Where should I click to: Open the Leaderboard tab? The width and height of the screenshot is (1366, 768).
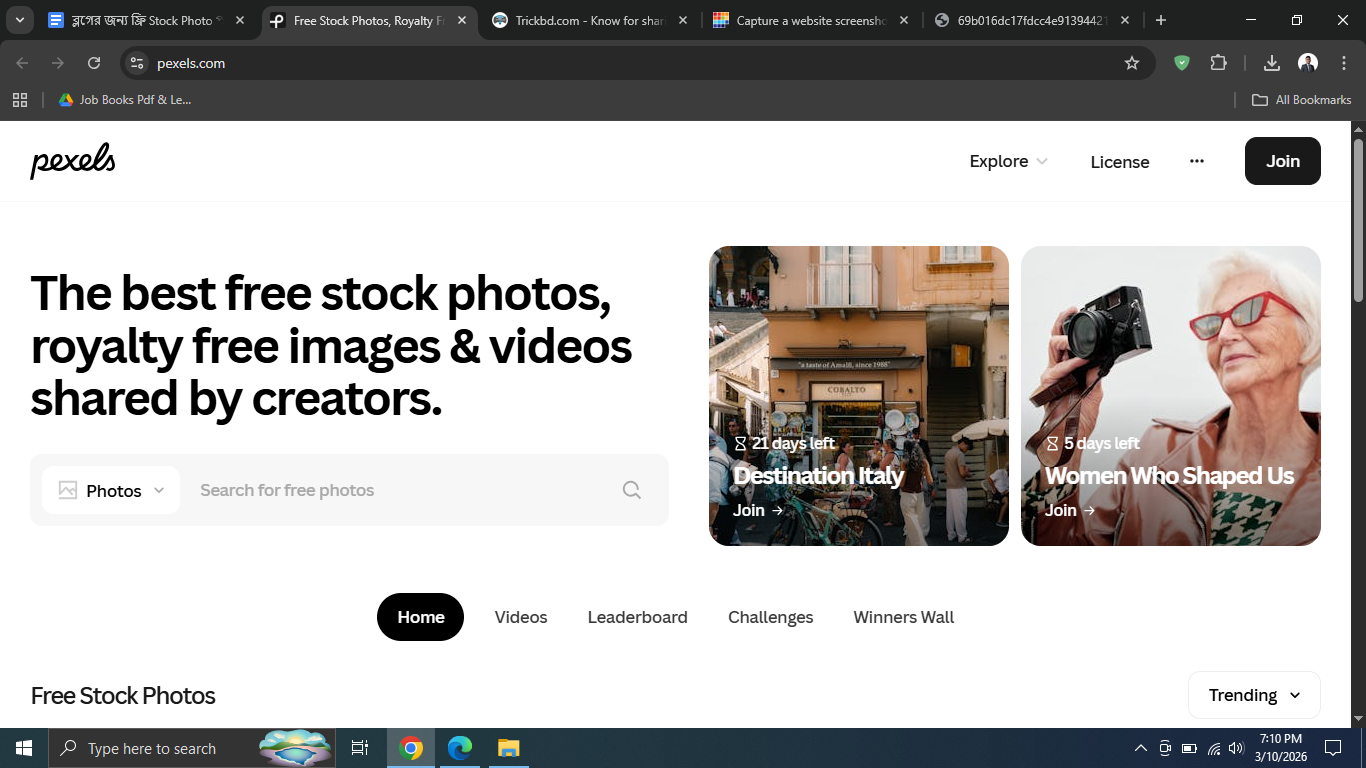pyautogui.click(x=638, y=617)
